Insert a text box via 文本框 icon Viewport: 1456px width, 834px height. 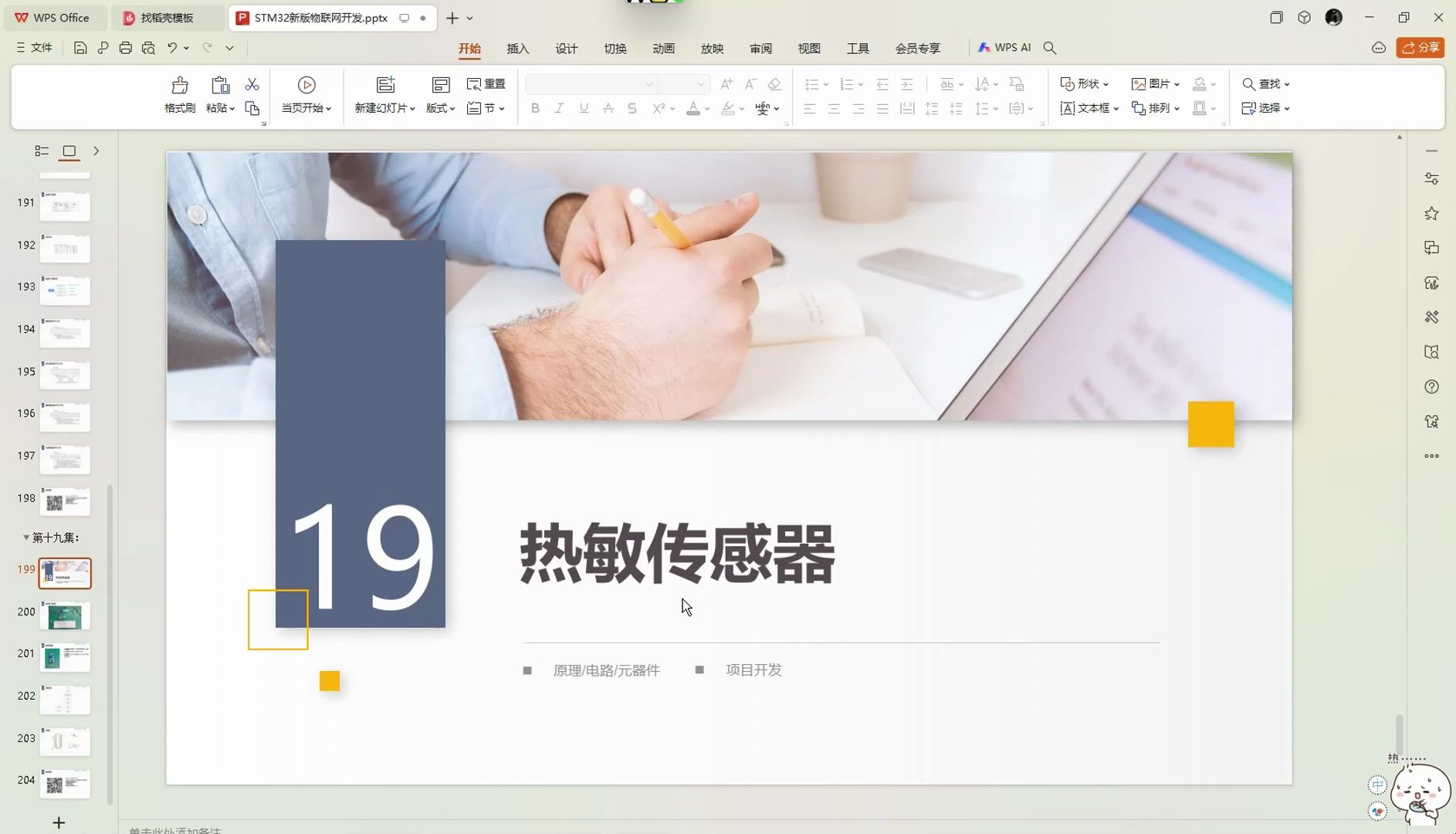click(1087, 108)
